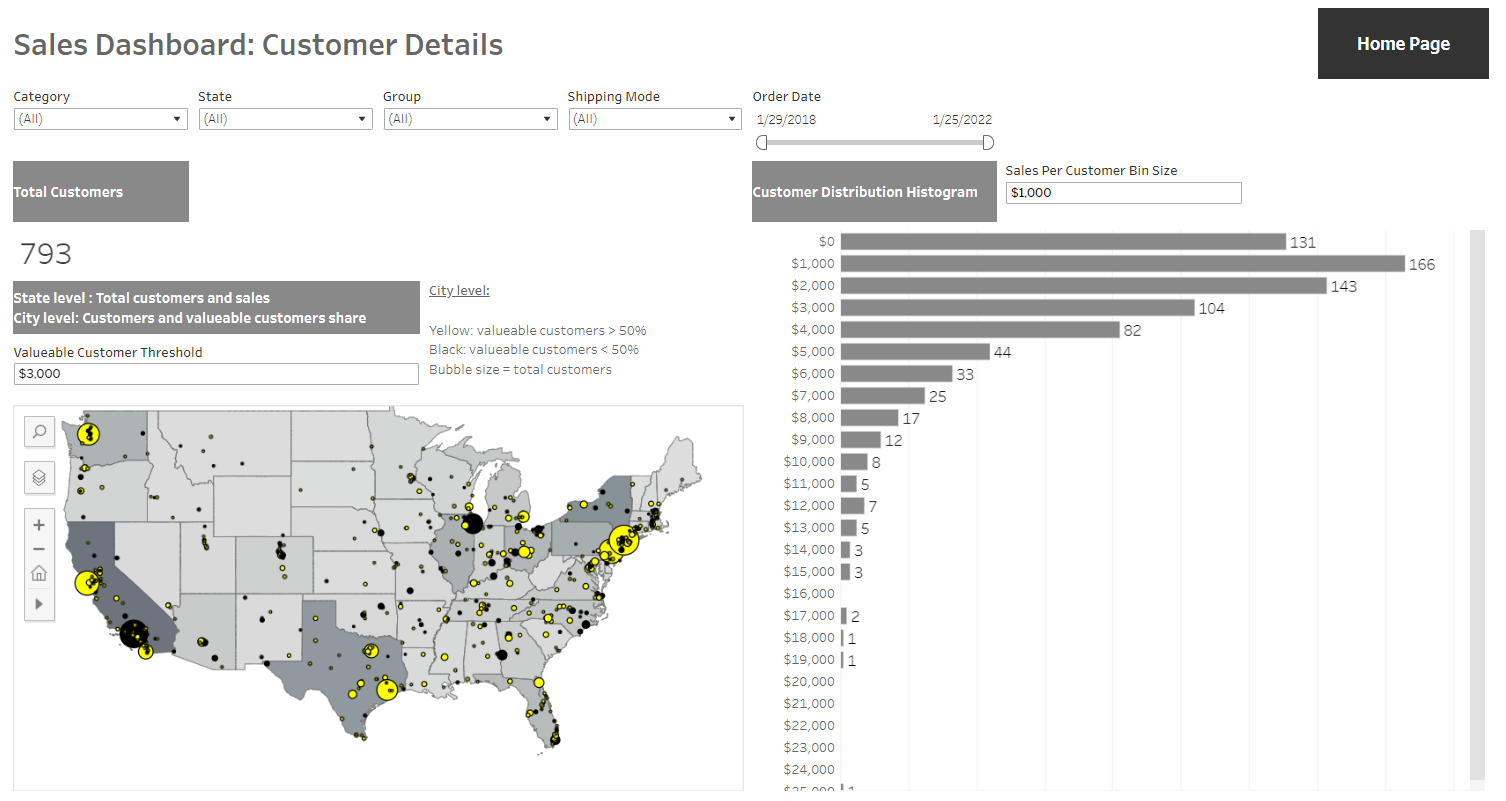This screenshot has height=801, width=1506.
Task: Expand the Group filter dropdown
Action: coord(470,119)
